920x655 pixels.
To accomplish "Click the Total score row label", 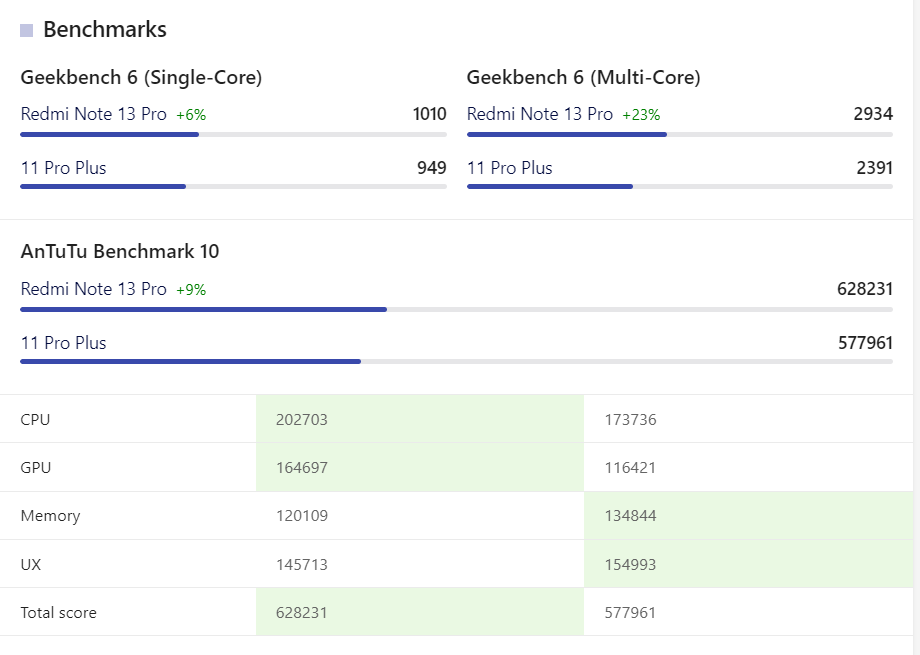I will (59, 613).
